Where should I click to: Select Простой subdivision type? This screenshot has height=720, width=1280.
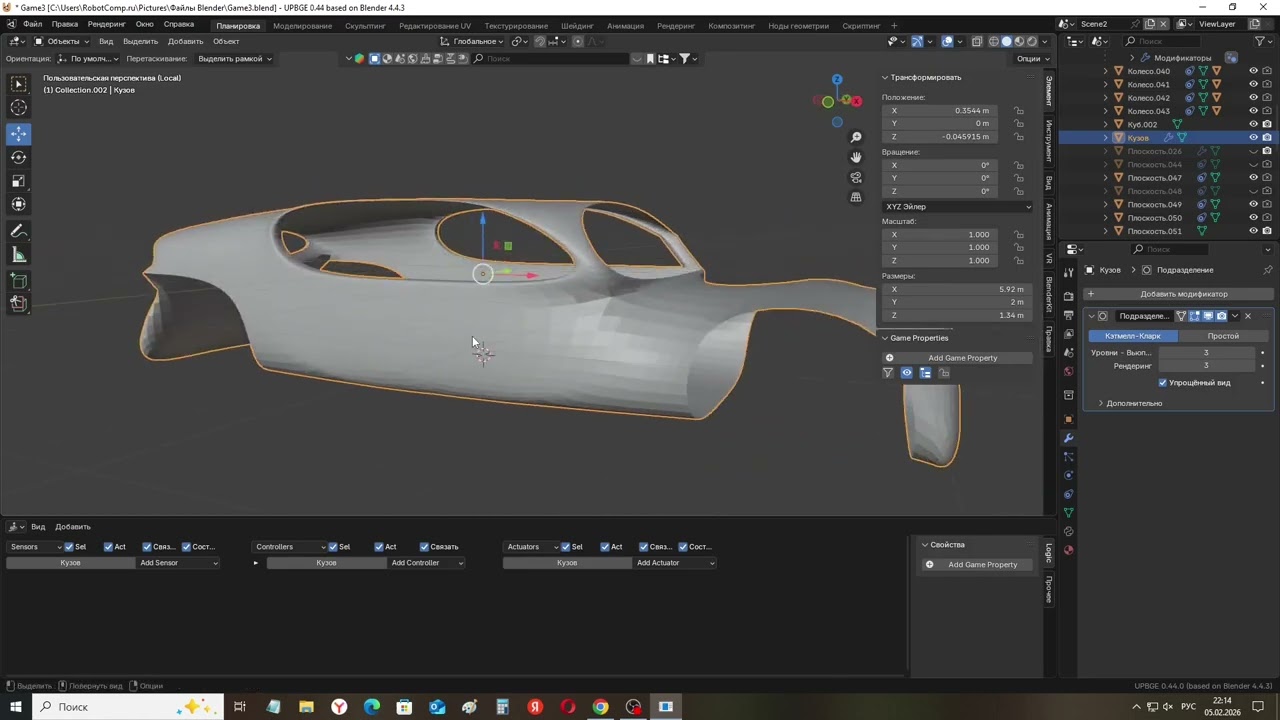tap(1222, 336)
